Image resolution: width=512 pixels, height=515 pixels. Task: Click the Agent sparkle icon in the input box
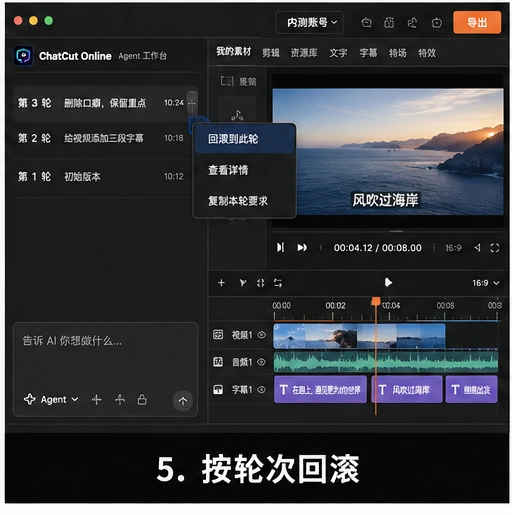(30, 399)
